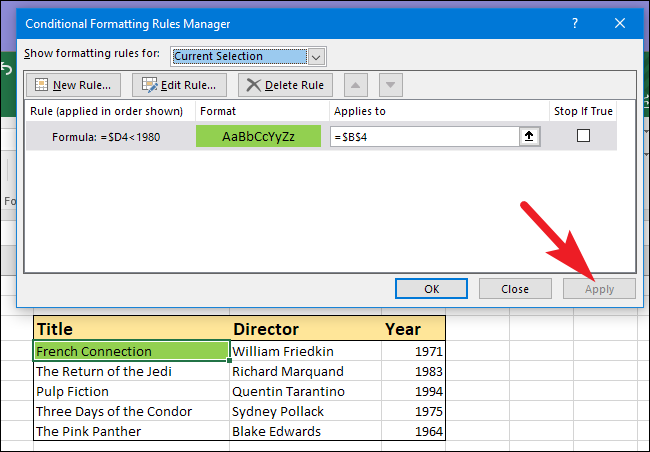Screen dimensions: 650x452
Task: Select the 1983 year cell
Action: pos(413,371)
